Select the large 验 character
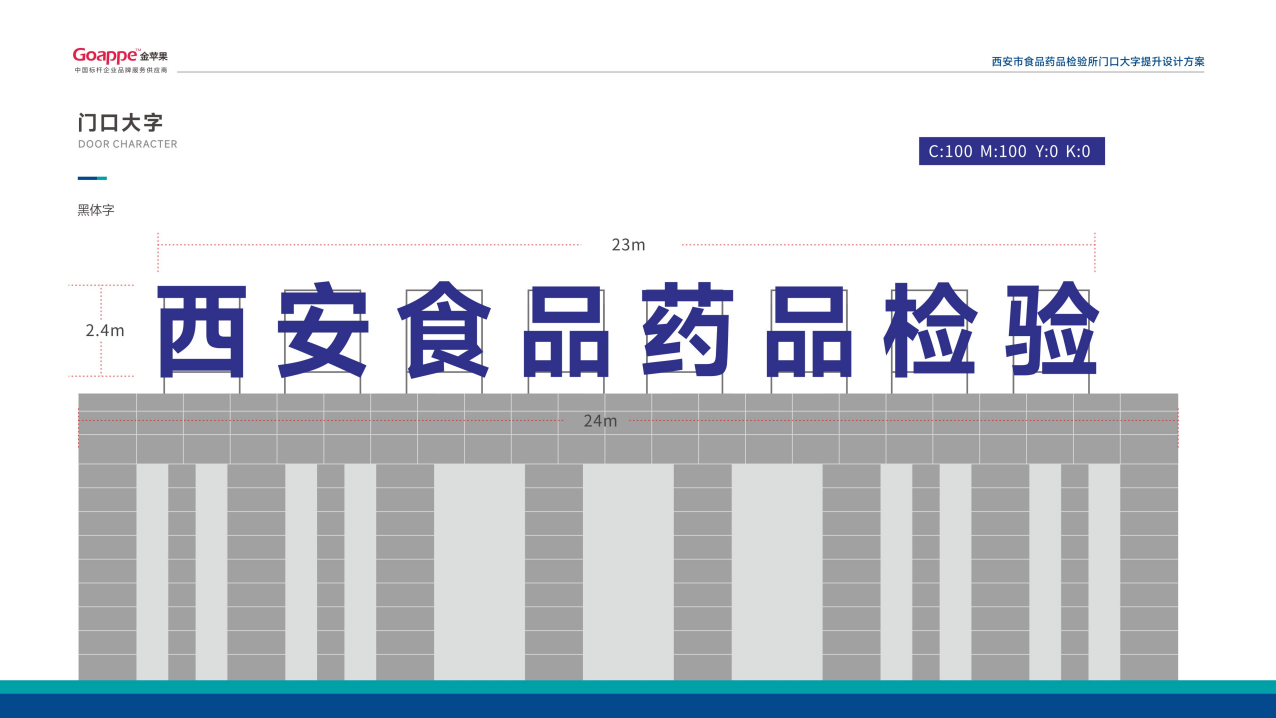The height and width of the screenshot is (718, 1276). tap(1052, 331)
